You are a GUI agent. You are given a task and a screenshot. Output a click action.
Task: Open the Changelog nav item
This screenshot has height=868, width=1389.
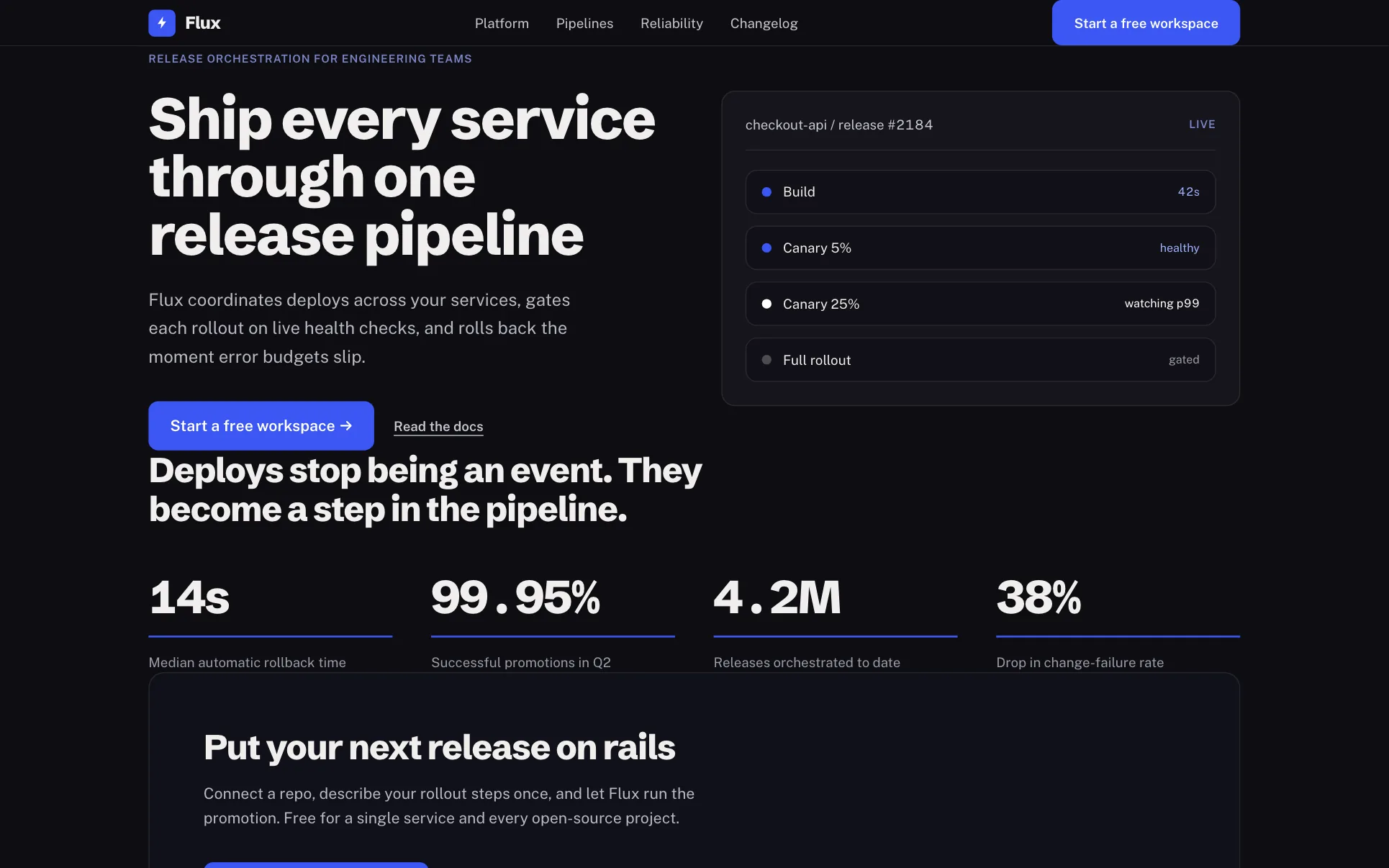[x=764, y=23]
